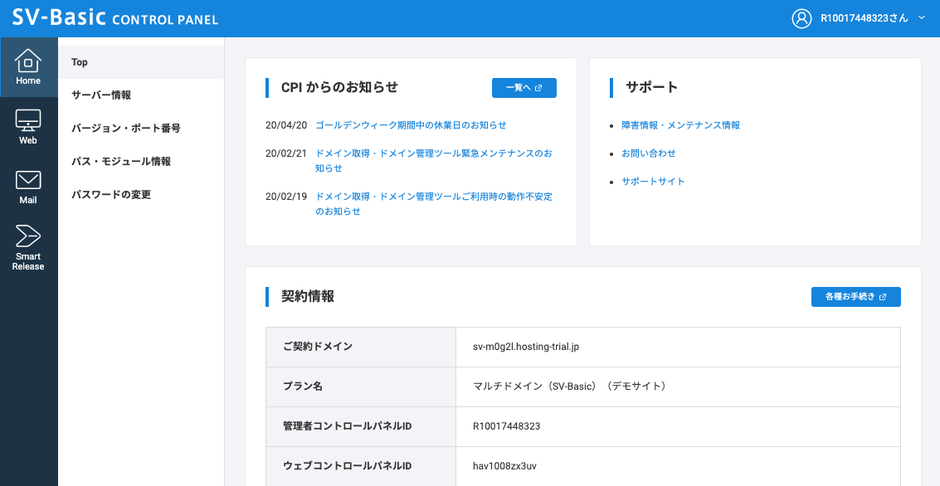Image resolution: width=940 pixels, height=486 pixels.
Task: Click the user account avatar icon
Action: click(x=801, y=18)
